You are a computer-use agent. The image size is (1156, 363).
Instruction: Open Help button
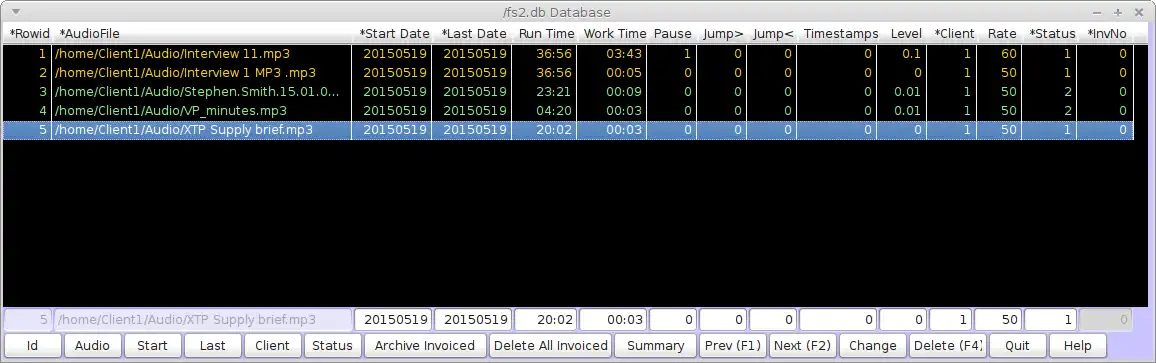[1077, 345]
